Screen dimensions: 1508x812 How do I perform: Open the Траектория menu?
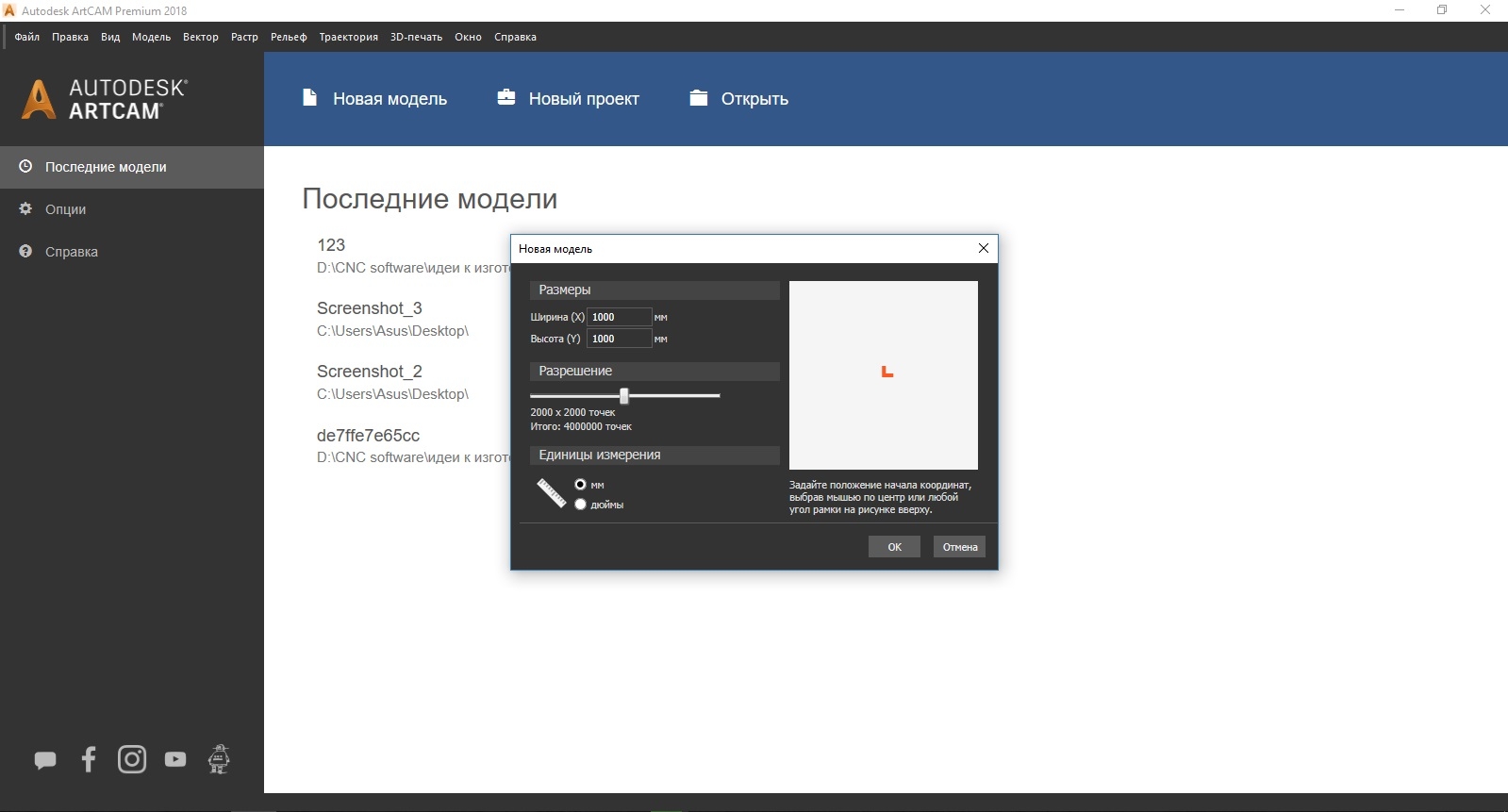click(348, 37)
